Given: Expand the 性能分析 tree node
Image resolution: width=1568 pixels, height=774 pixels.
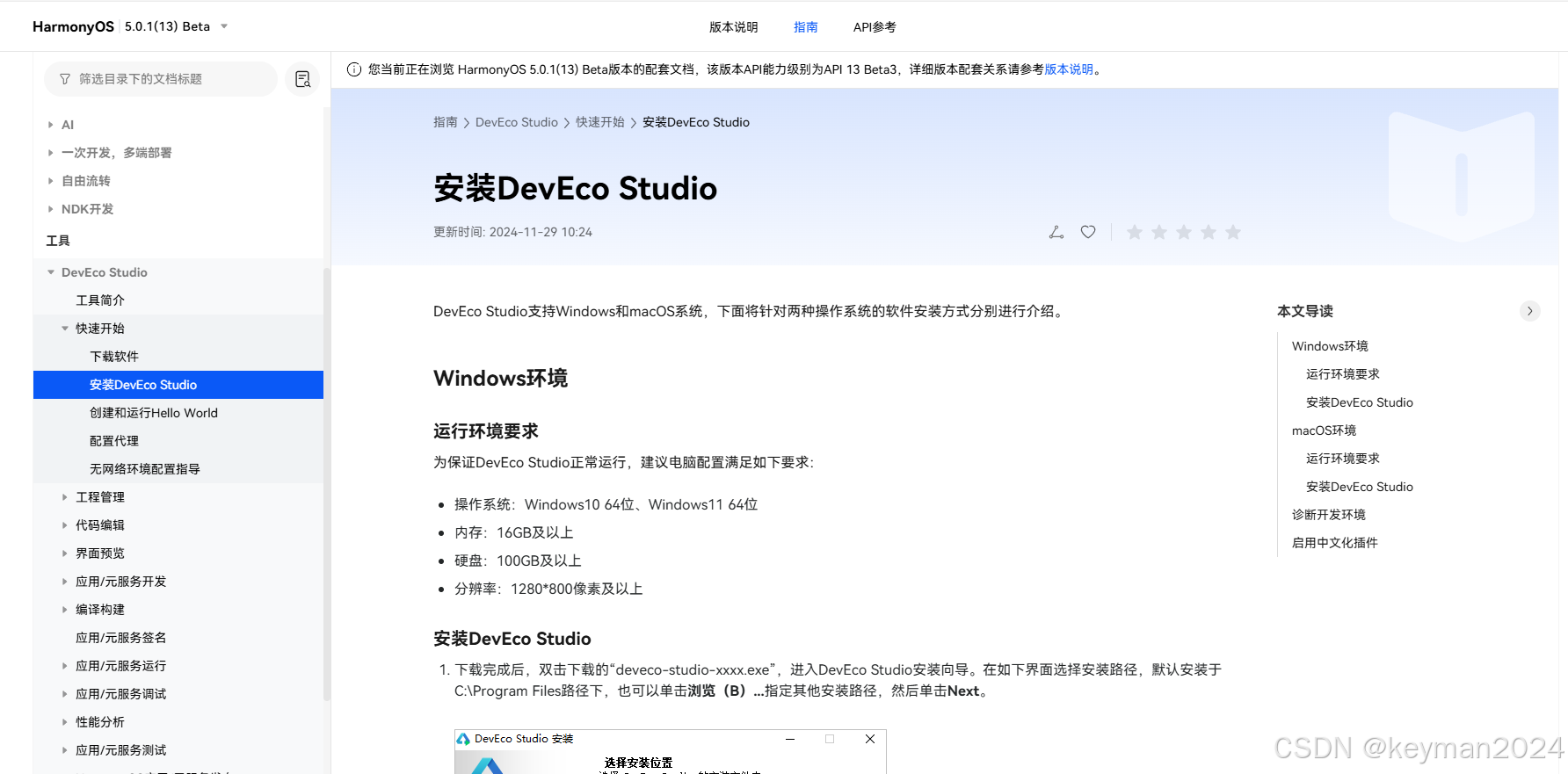Looking at the screenshot, I should pos(65,722).
